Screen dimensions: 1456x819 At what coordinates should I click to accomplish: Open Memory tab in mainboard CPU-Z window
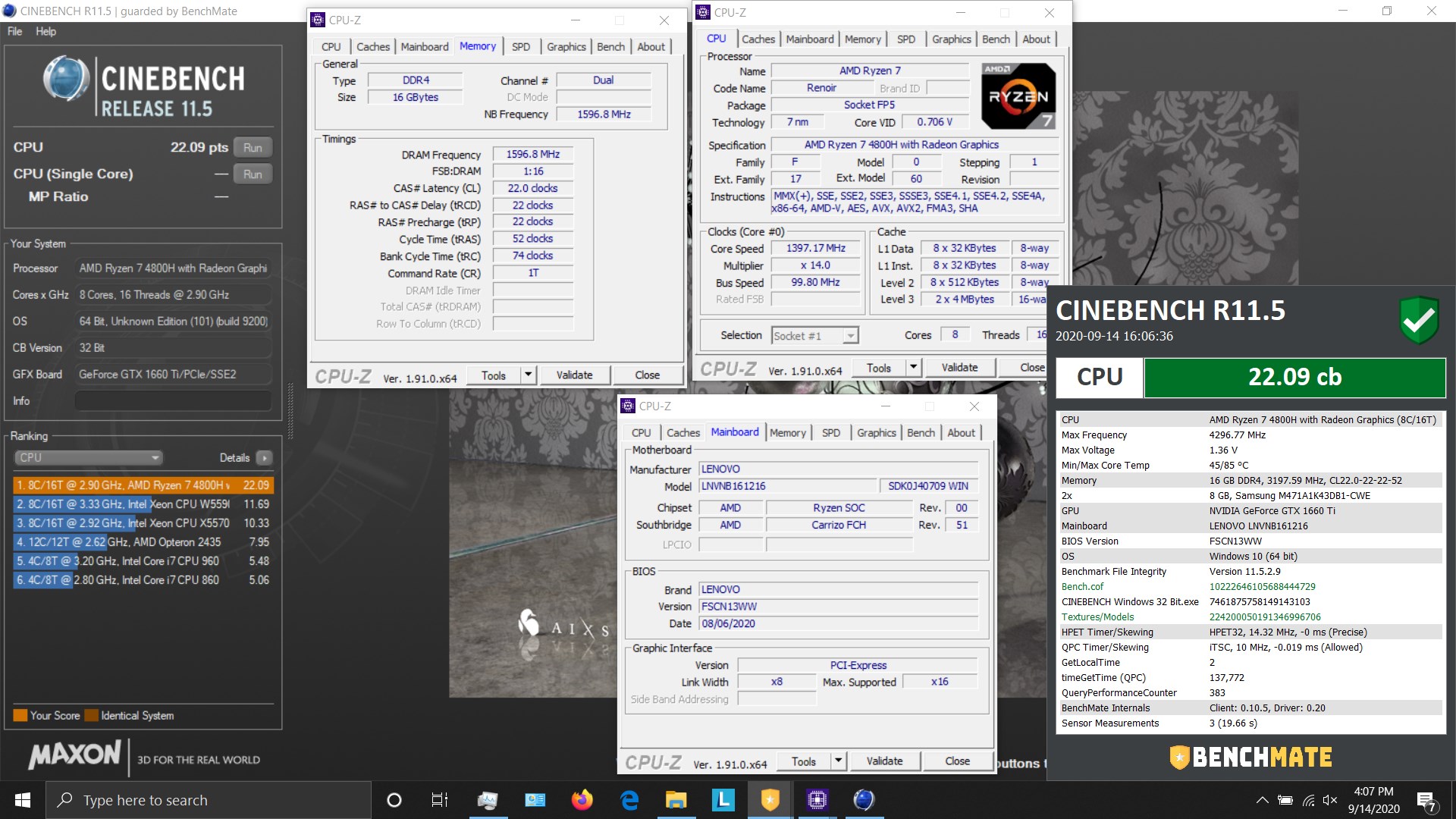click(788, 433)
